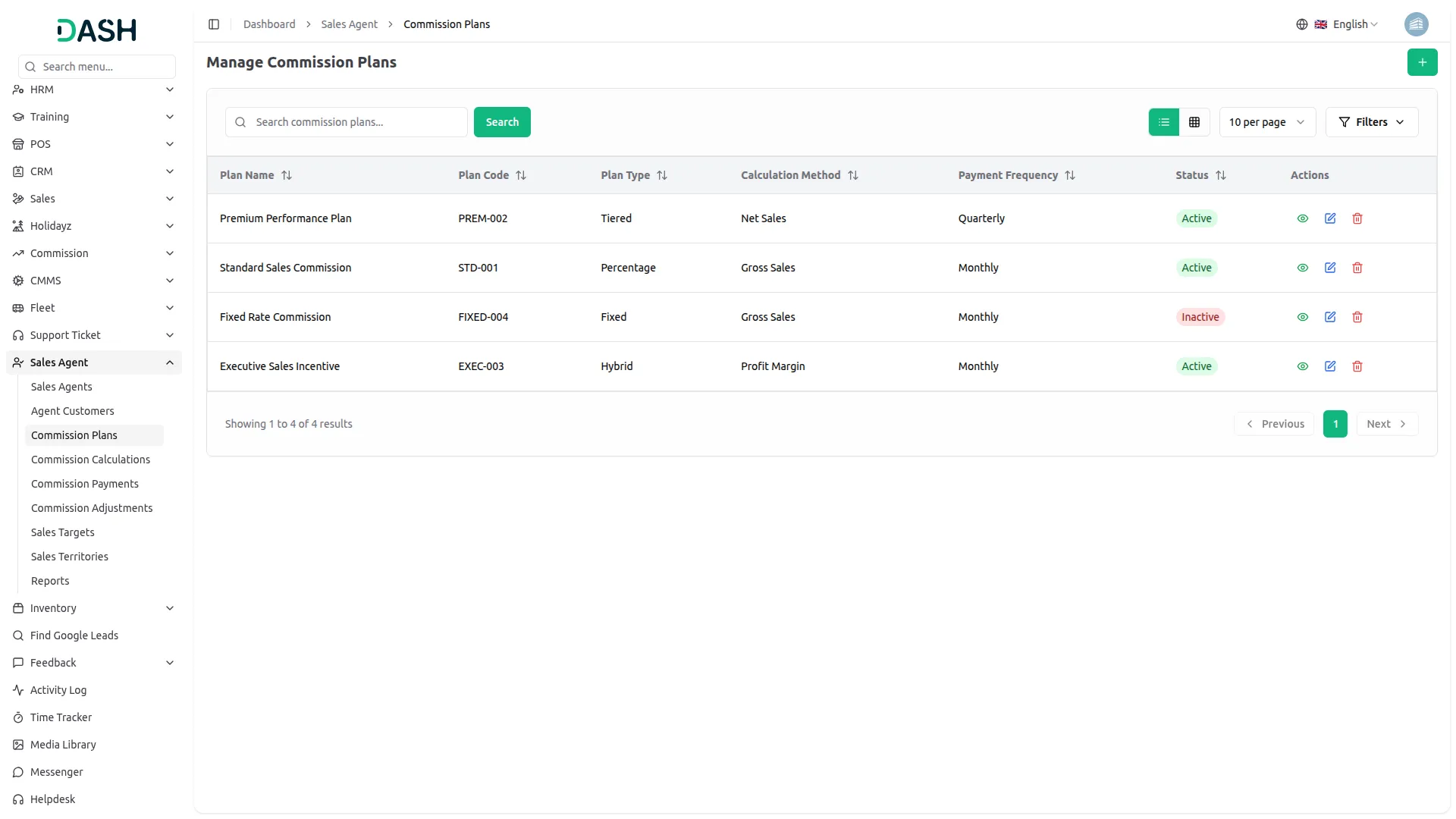Toggle the sidebar collapse icon
Image resolution: width=1456 pixels, height=819 pixels.
214,24
